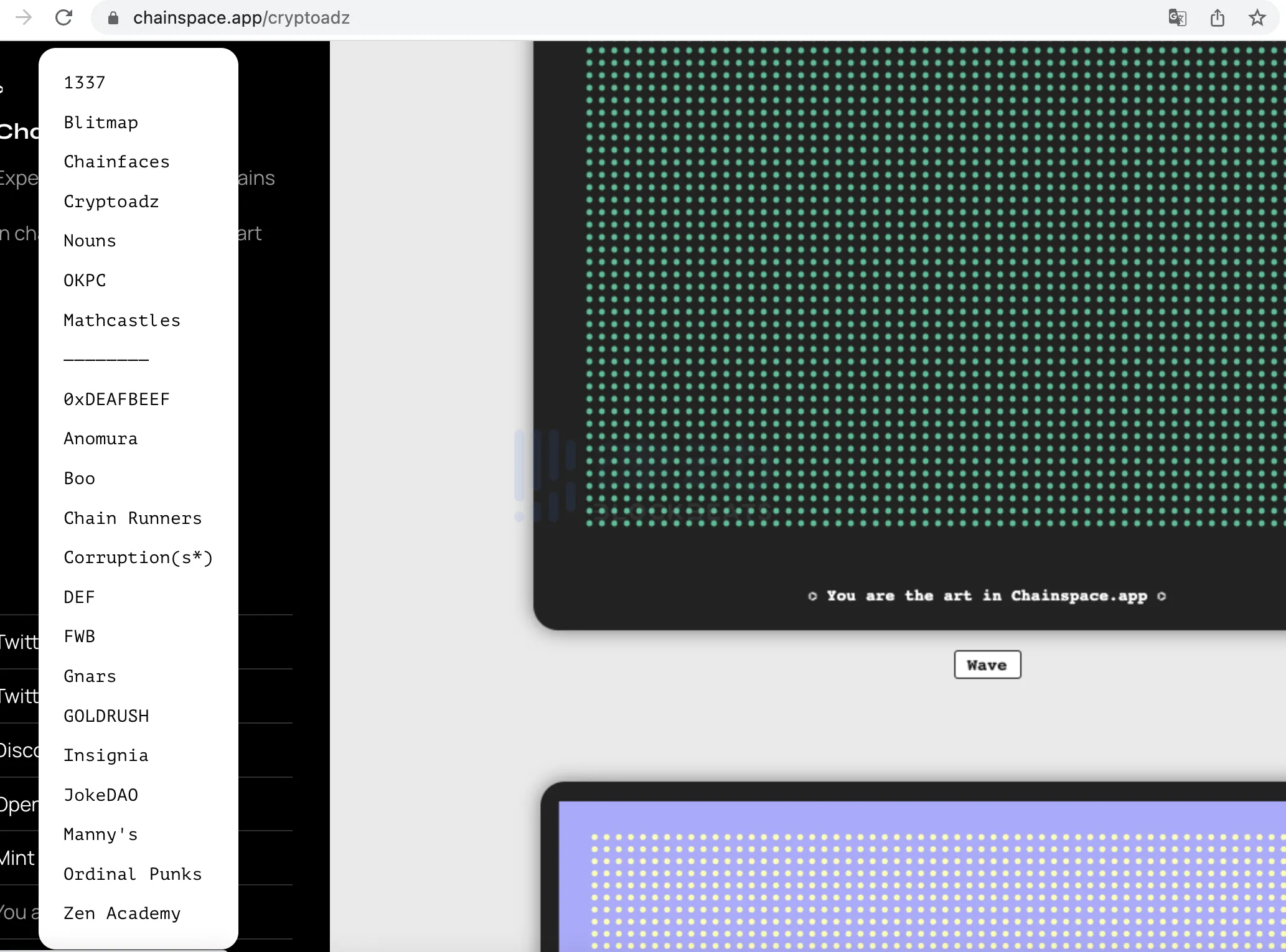Select Mathcastles from the menu
This screenshot has height=952, width=1286.
pyautogui.click(x=122, y=320)
